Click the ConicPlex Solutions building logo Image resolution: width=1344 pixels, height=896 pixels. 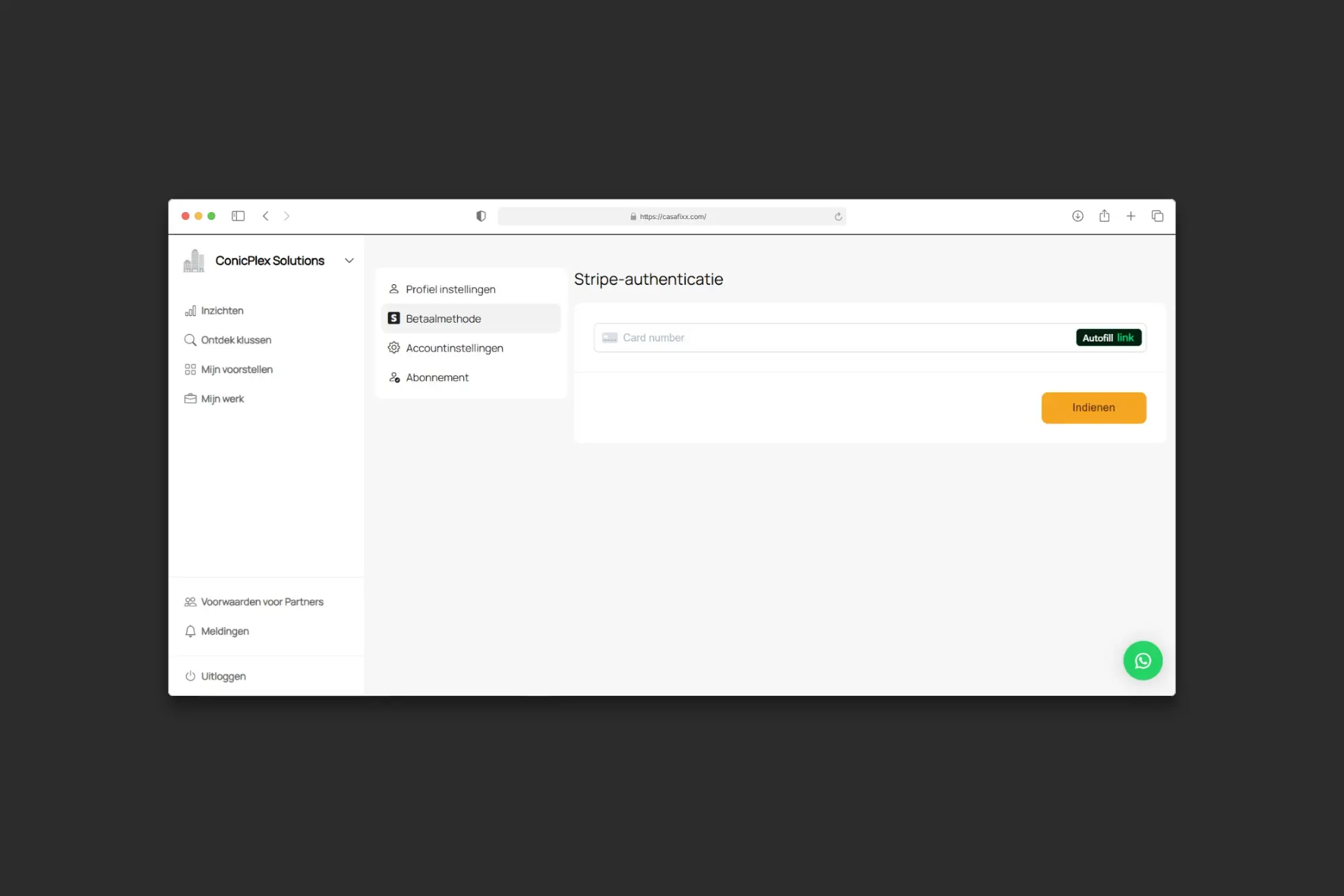point(194,261)
